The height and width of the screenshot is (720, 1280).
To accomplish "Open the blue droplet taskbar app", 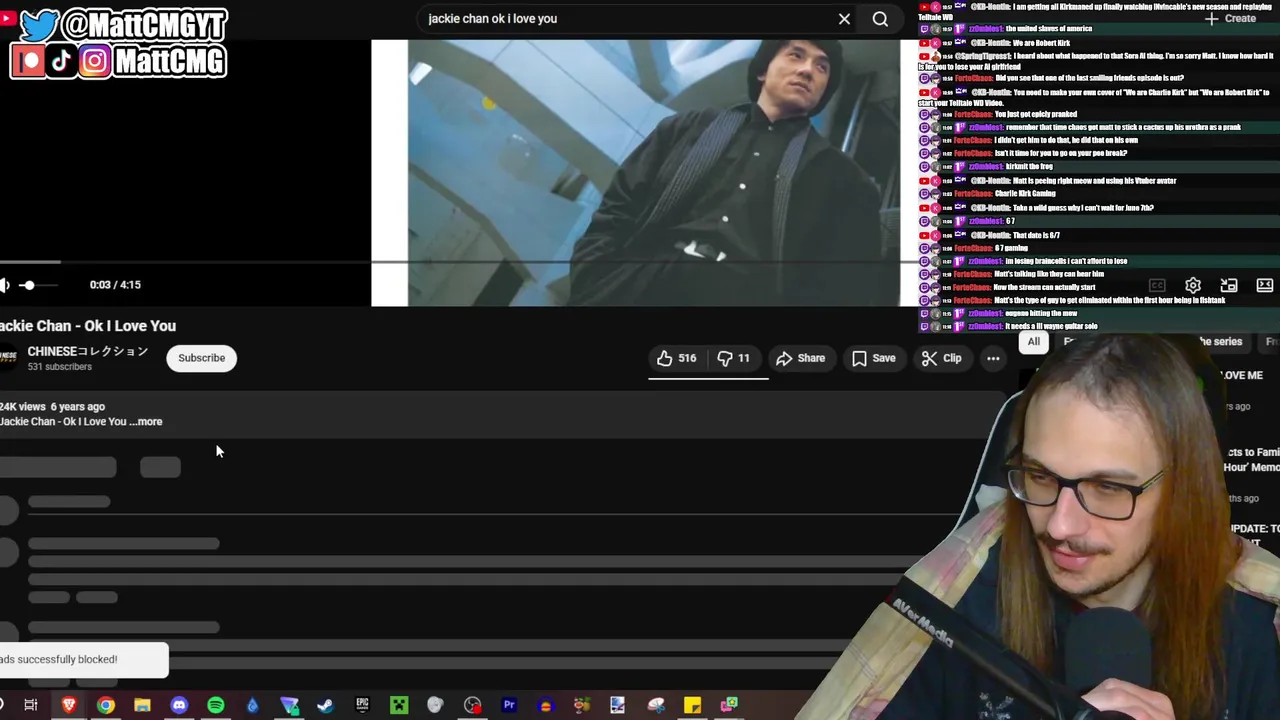I will pos(252,706).
